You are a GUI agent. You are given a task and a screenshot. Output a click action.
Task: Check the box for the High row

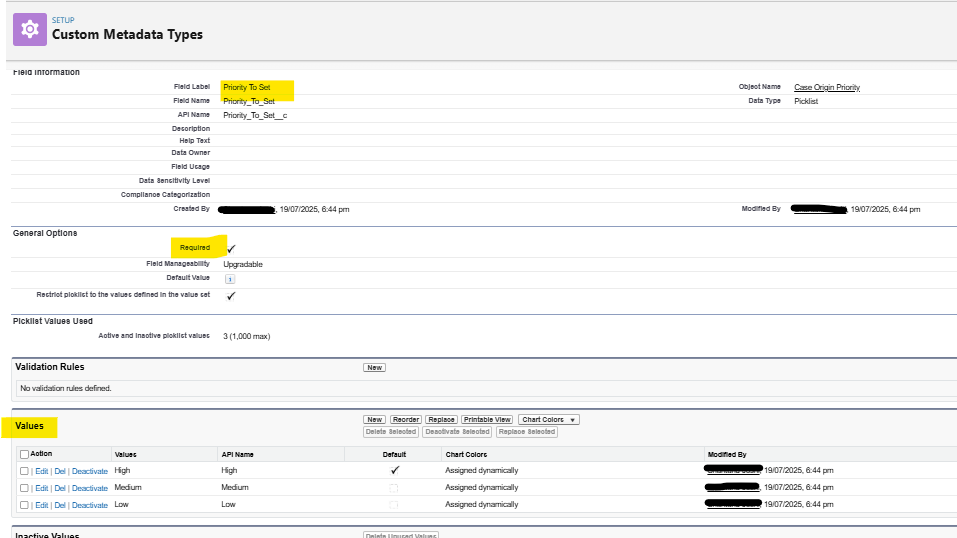(25, 471)
